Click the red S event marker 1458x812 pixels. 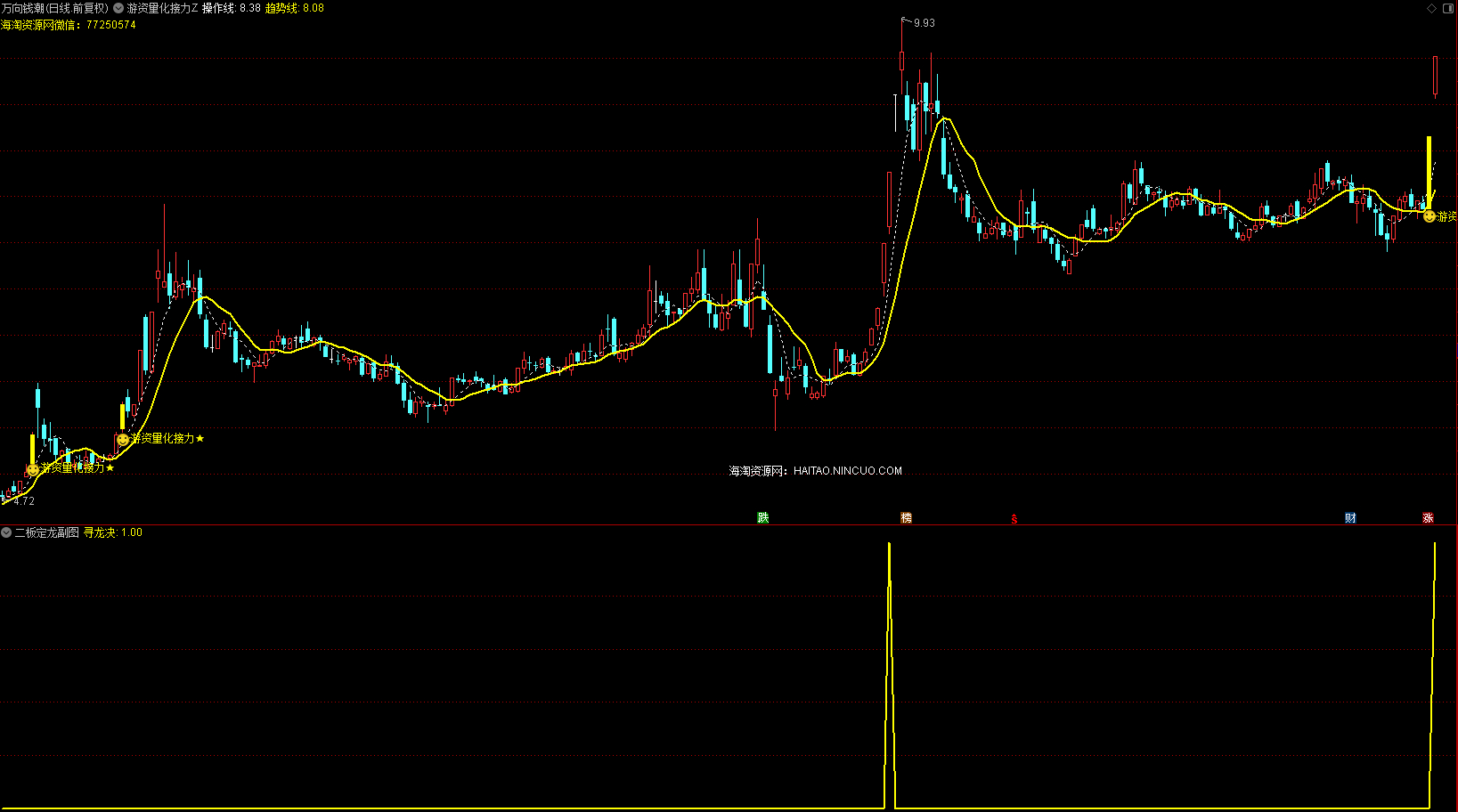1014,519
